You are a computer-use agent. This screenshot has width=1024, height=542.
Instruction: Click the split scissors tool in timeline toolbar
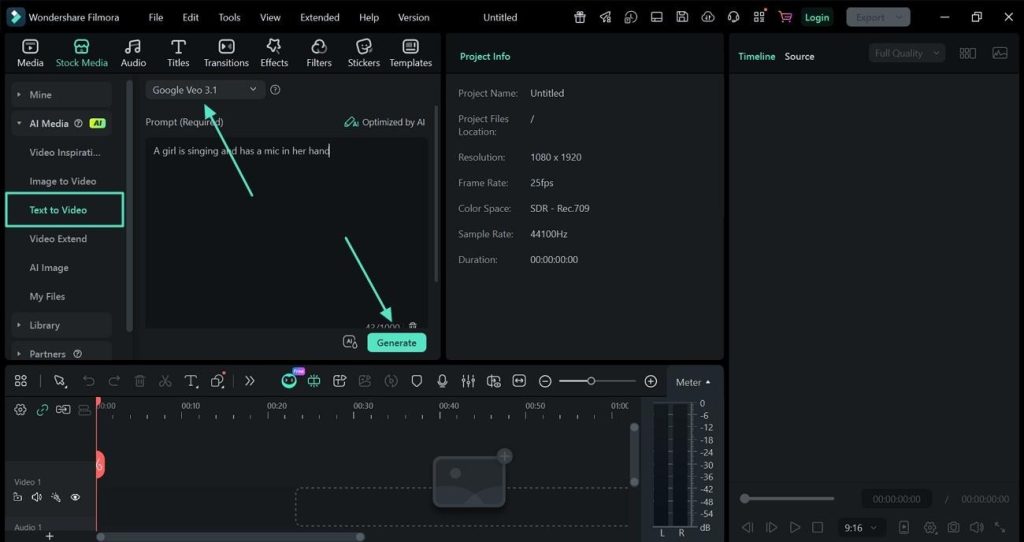pyautogui.click(x=165, y=381)
